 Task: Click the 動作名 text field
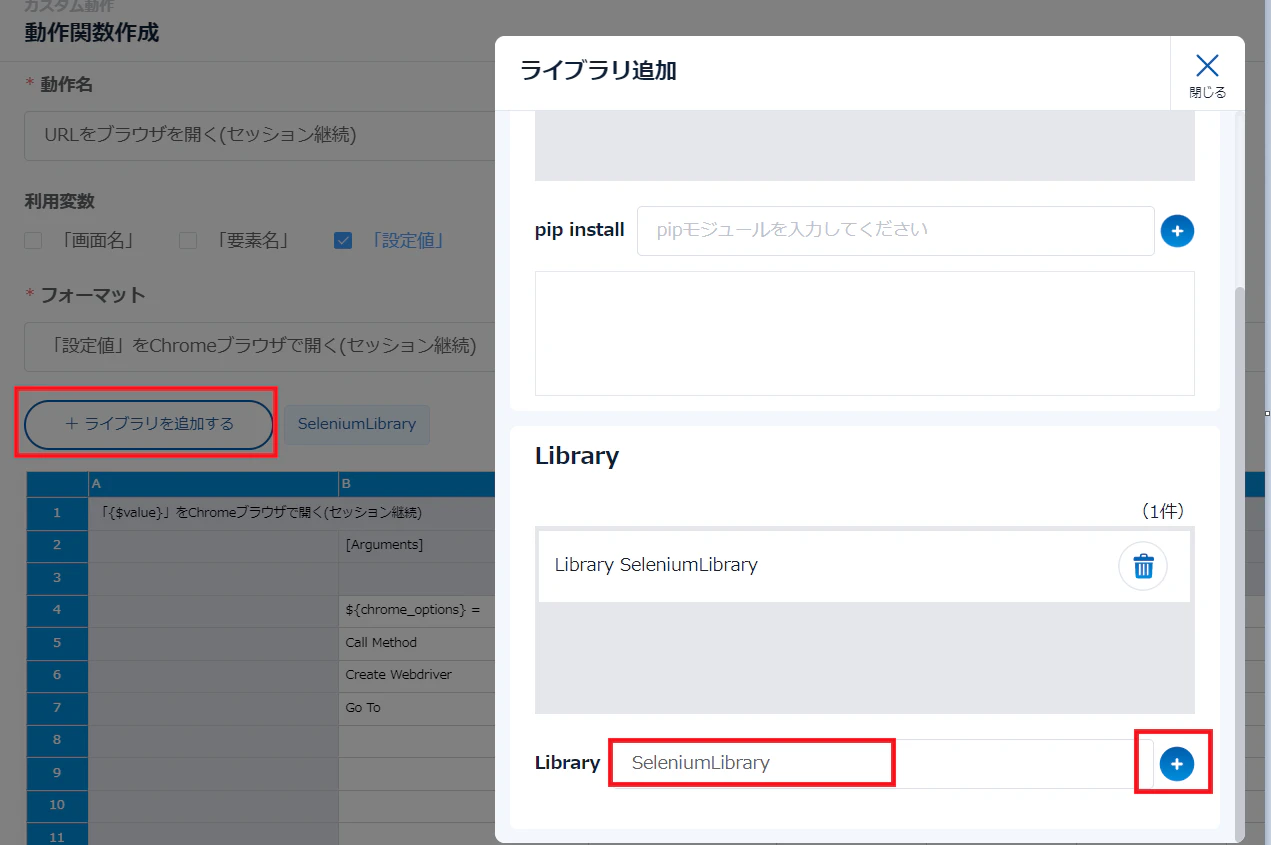click(260, 135)
